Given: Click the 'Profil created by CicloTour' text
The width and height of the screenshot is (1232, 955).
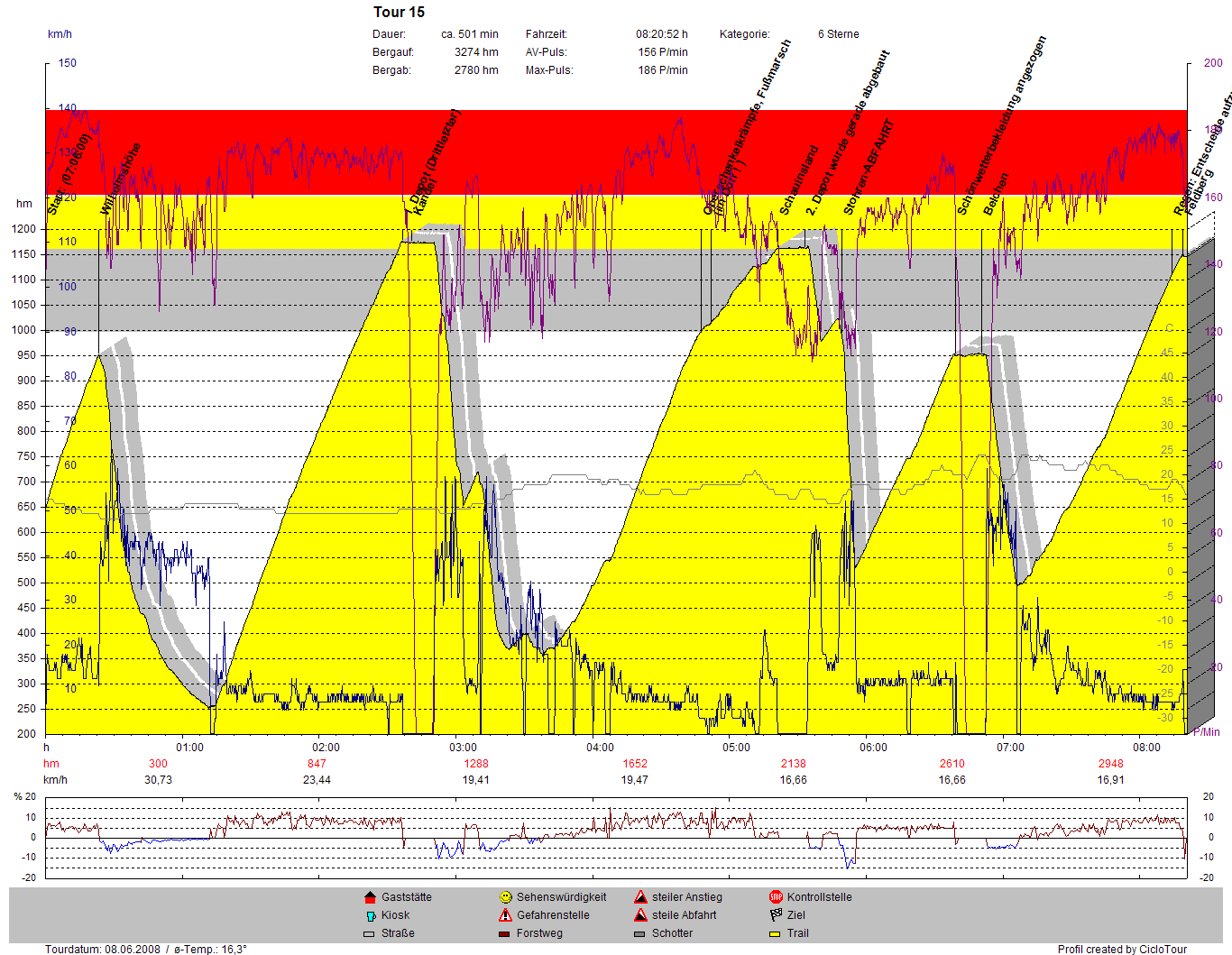Looking at the screenshot, I should [1122, 949].
